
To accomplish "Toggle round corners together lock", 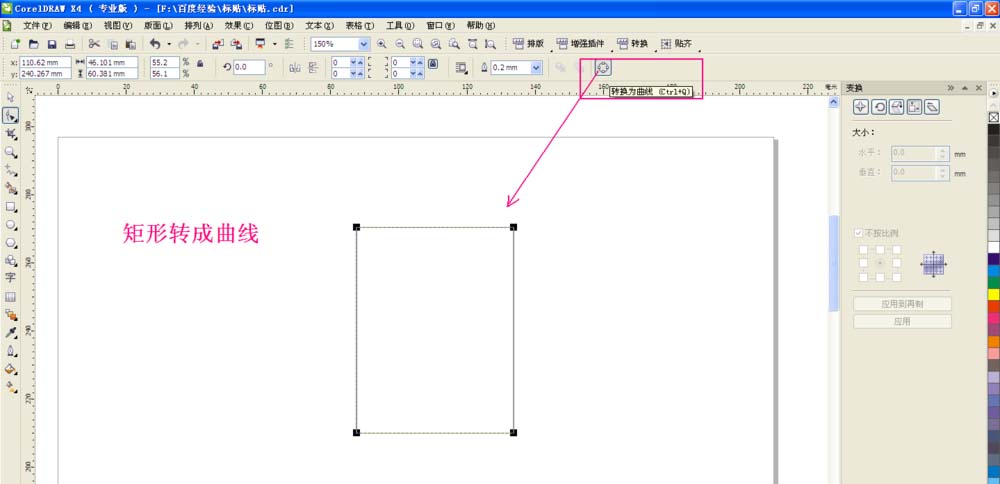I will [433, 64].
